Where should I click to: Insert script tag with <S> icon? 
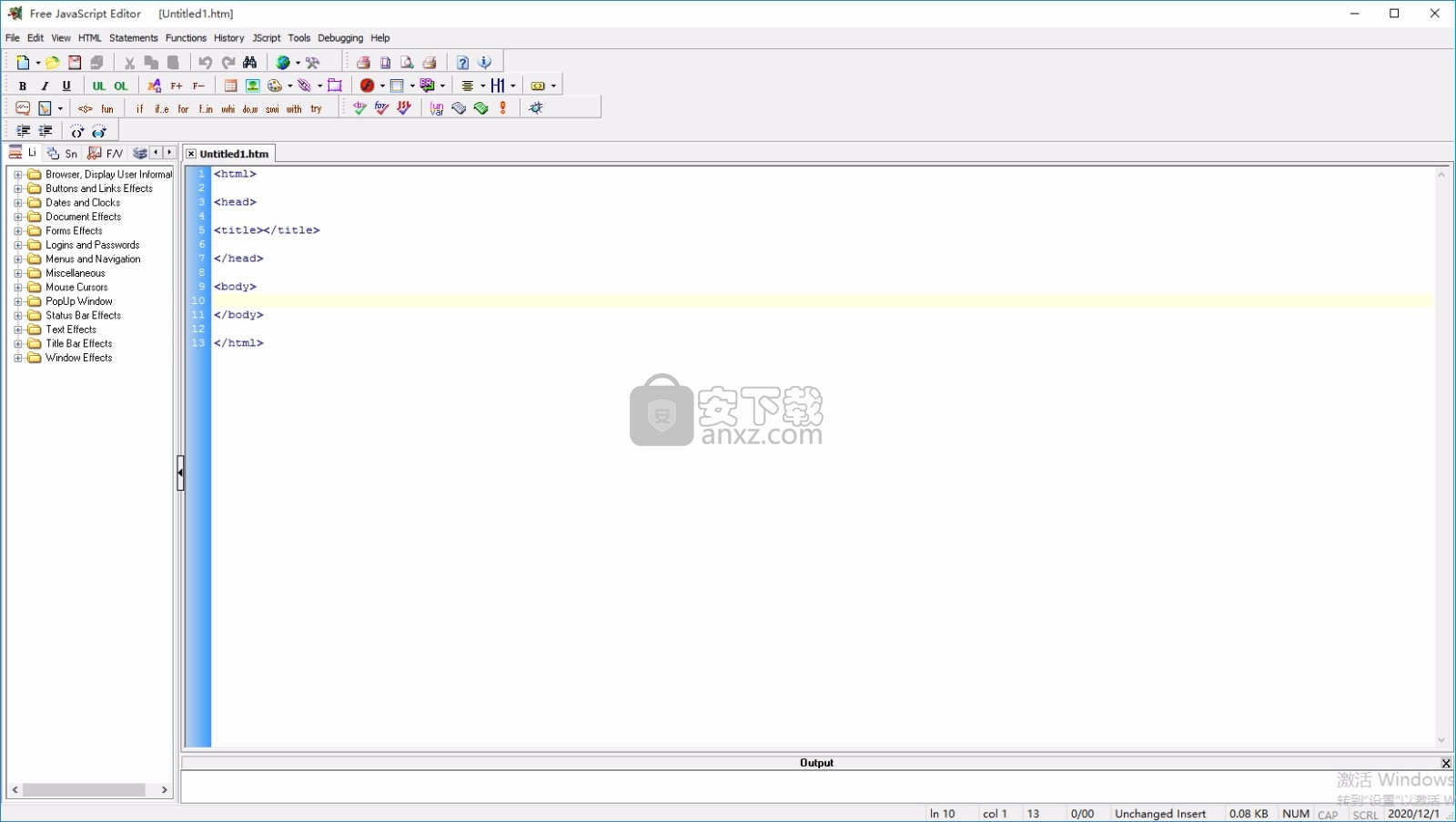coord(86,108)
